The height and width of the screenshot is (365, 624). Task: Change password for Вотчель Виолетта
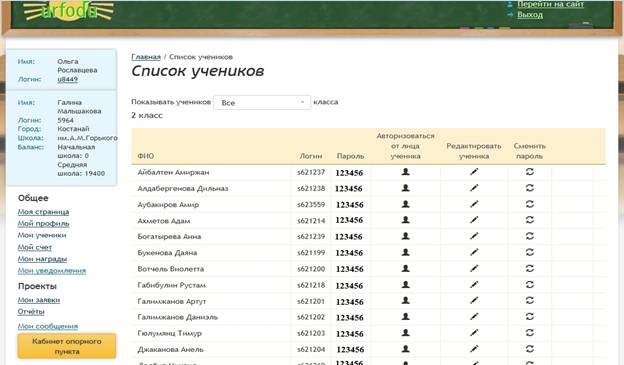point(529,269)
